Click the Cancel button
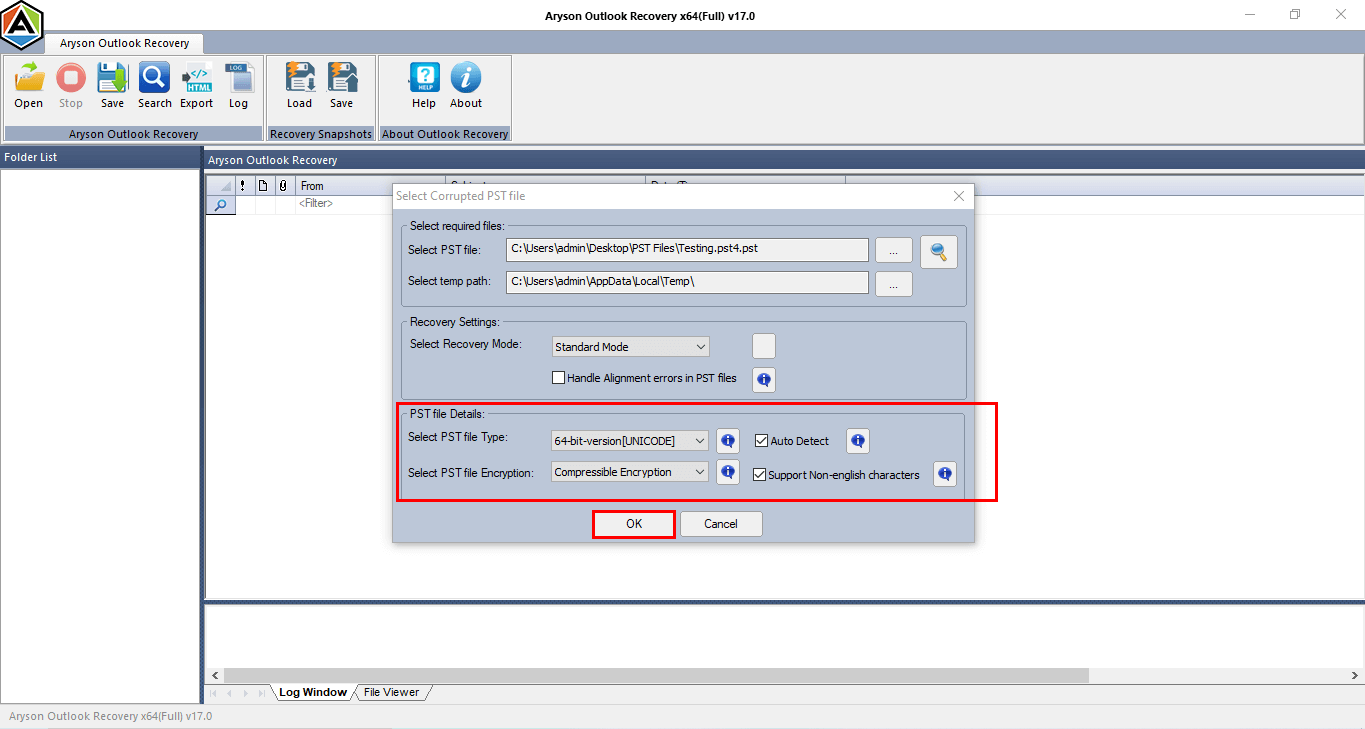1365x729 pixels. click(x=721, y=524)
